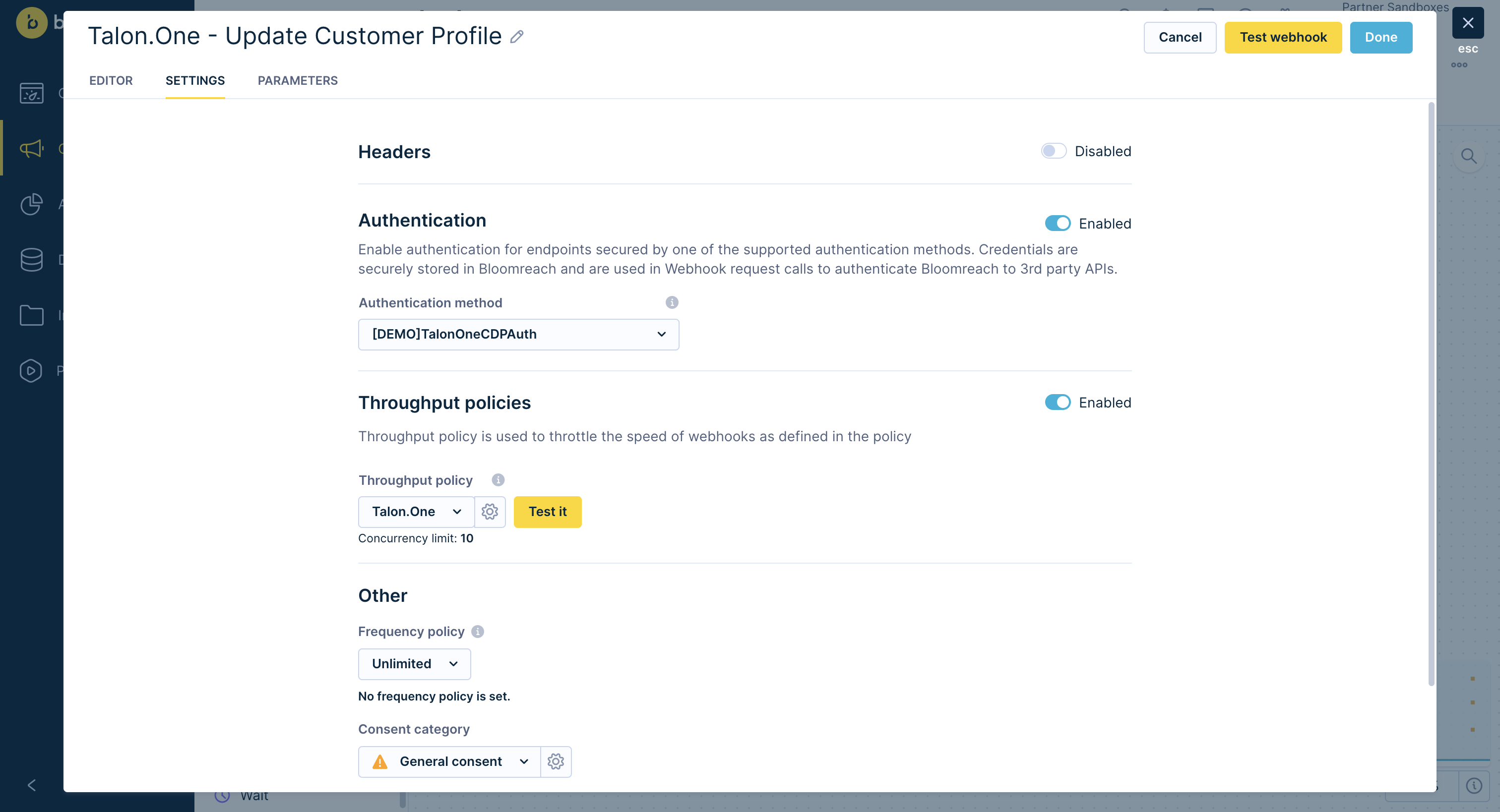Click the warning icon next to General consent
This screenshot has height=812, width=1500.
tap(380, 761)
